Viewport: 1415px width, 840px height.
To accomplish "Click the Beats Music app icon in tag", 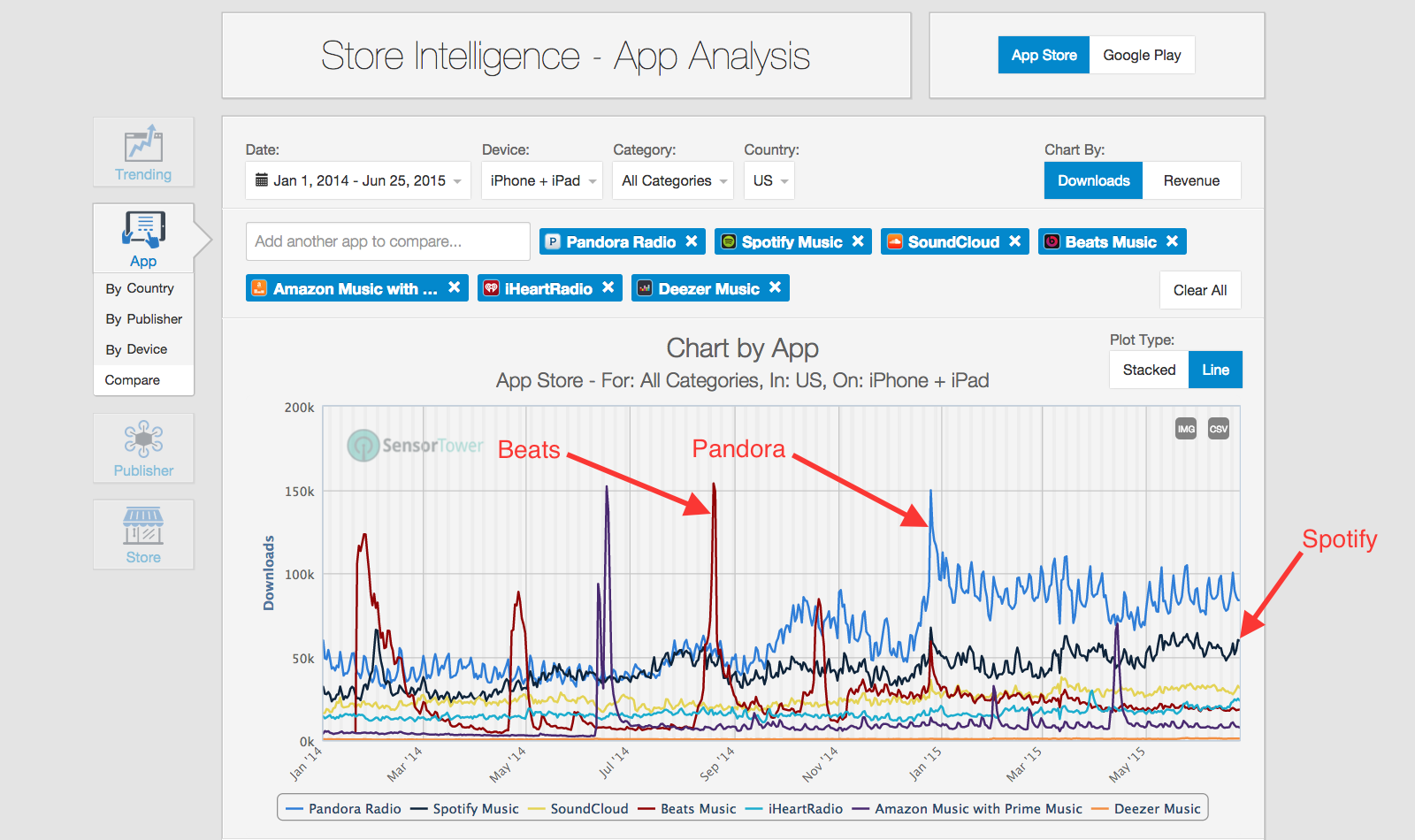I will (x=1052, y=241).
